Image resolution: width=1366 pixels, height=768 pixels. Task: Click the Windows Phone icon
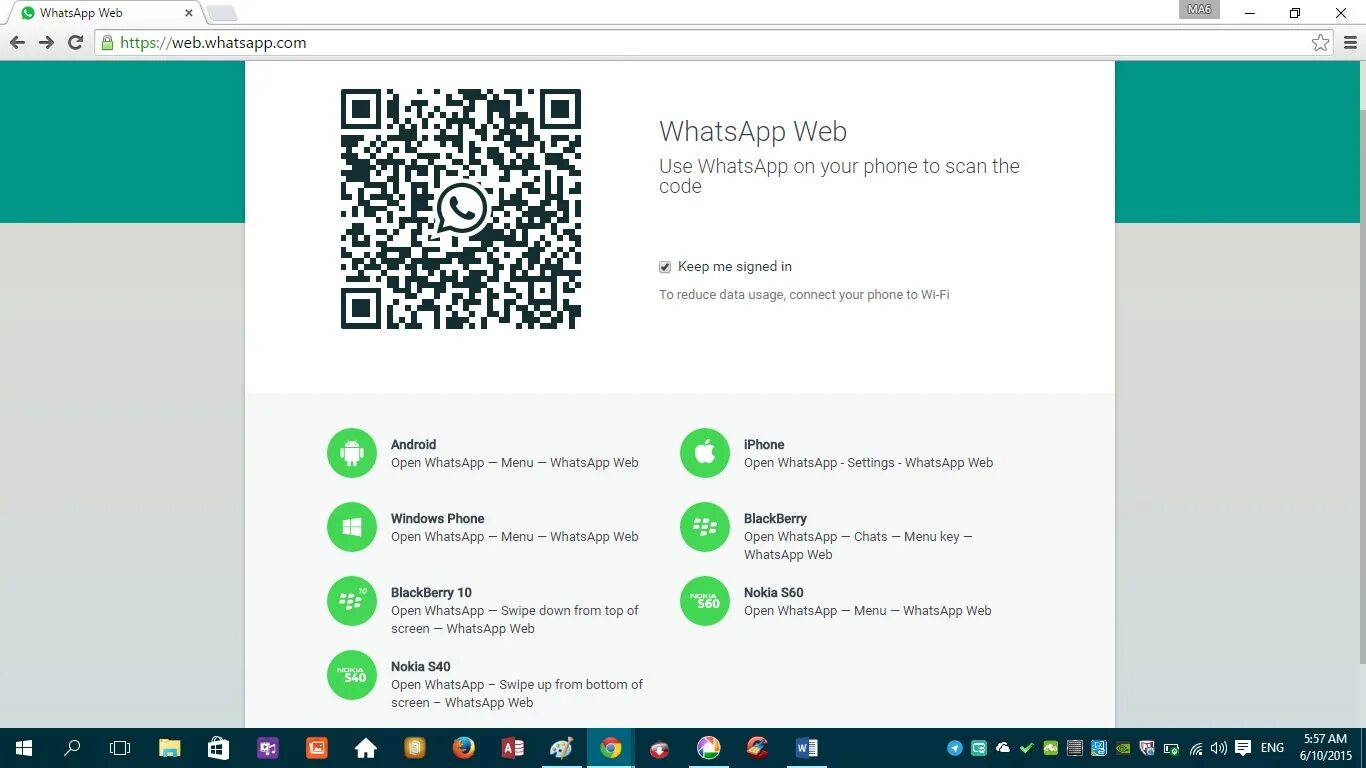(x=352, y=527)
